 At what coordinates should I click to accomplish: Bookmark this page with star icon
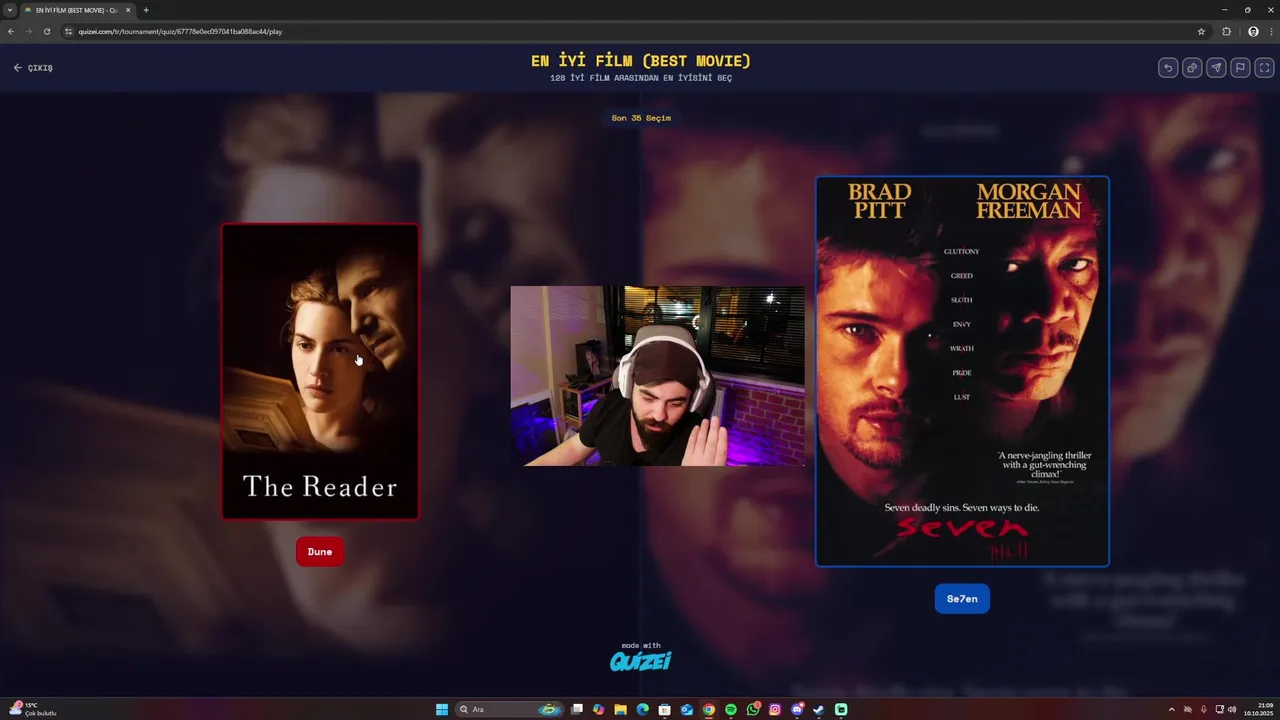click(1201, 31)
